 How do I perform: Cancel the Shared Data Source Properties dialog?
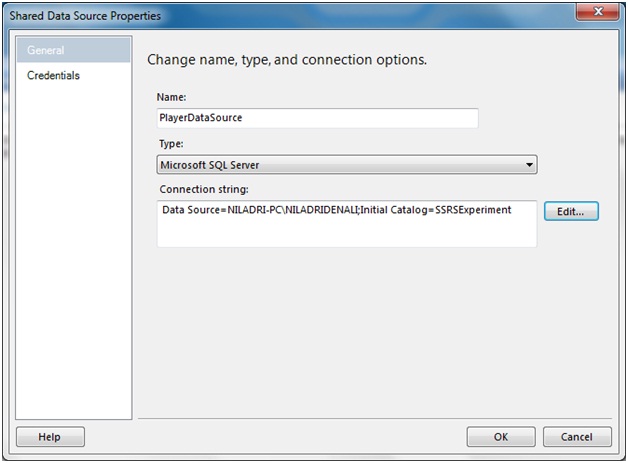coord(577,437)
